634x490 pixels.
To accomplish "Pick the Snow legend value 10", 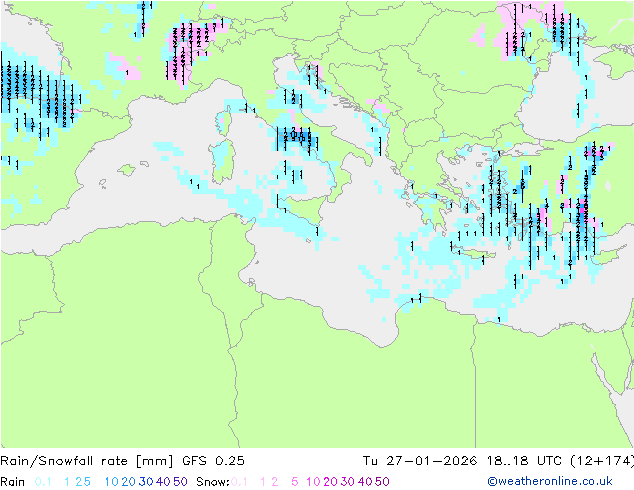I will pos(313,482).
